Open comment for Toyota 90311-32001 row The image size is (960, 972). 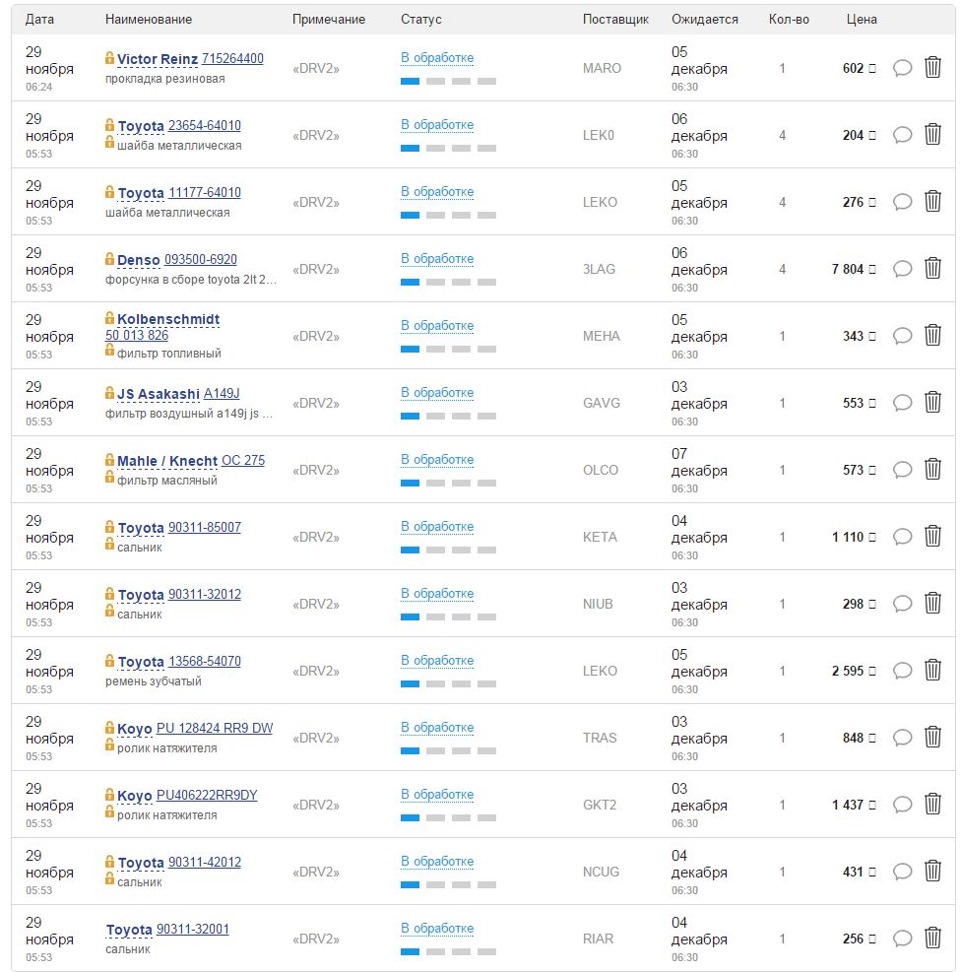(x=902, y=938)
